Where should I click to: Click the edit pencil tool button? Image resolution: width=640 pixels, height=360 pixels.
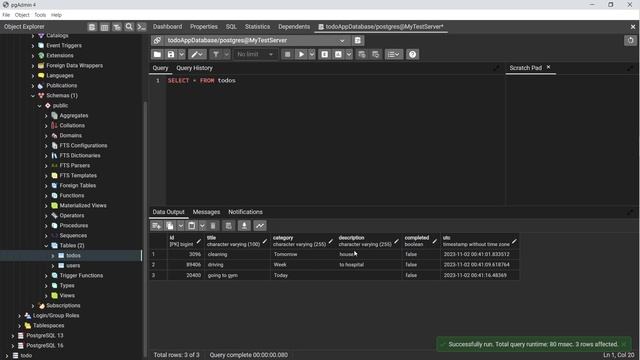[197, 54]
